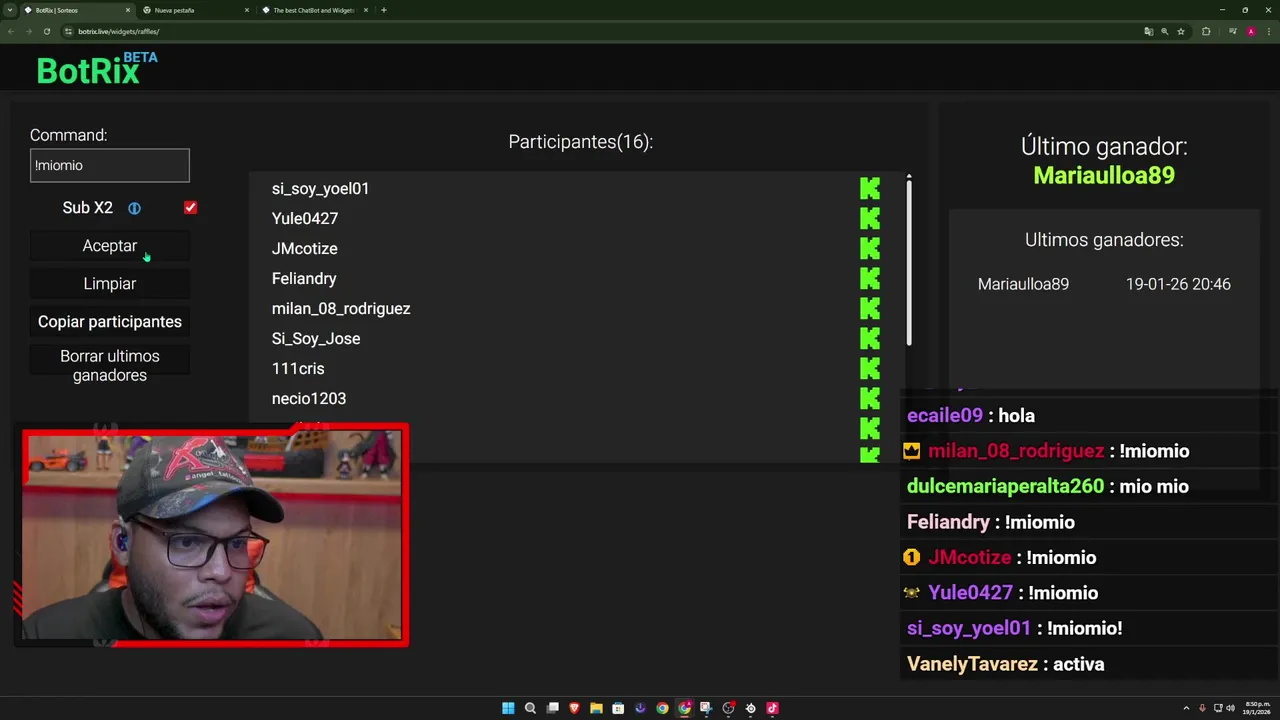The width and height of the screenshot is (1280, 720).
Task: Select participant Si_Soy_Jose
Action: (316, 338)
